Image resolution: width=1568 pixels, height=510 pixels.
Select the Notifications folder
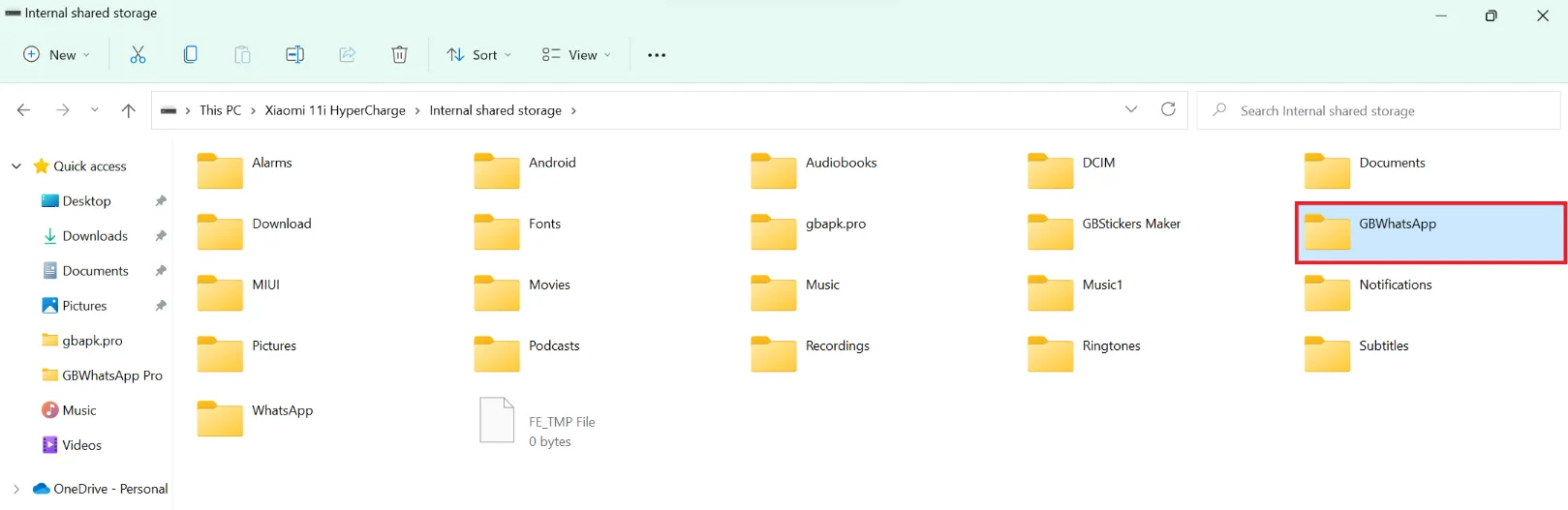(x=1368, y=293)
